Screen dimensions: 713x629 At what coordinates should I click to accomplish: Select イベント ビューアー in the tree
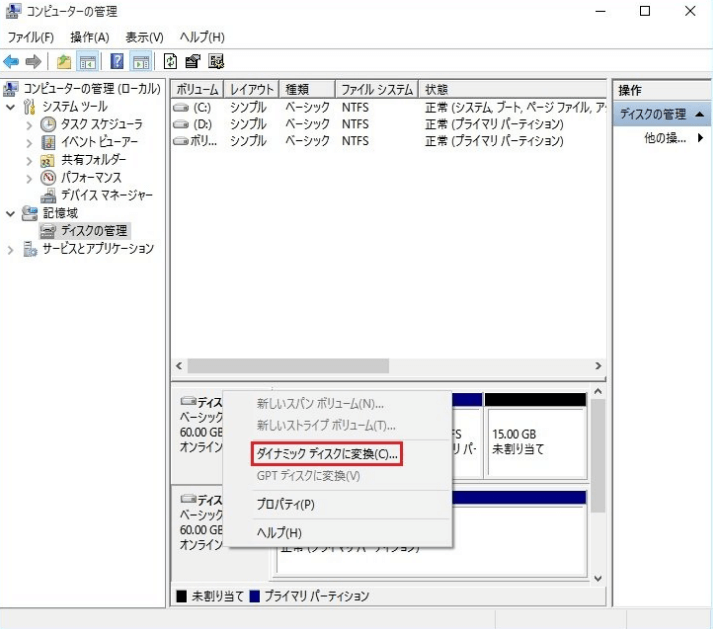(100, 141)
